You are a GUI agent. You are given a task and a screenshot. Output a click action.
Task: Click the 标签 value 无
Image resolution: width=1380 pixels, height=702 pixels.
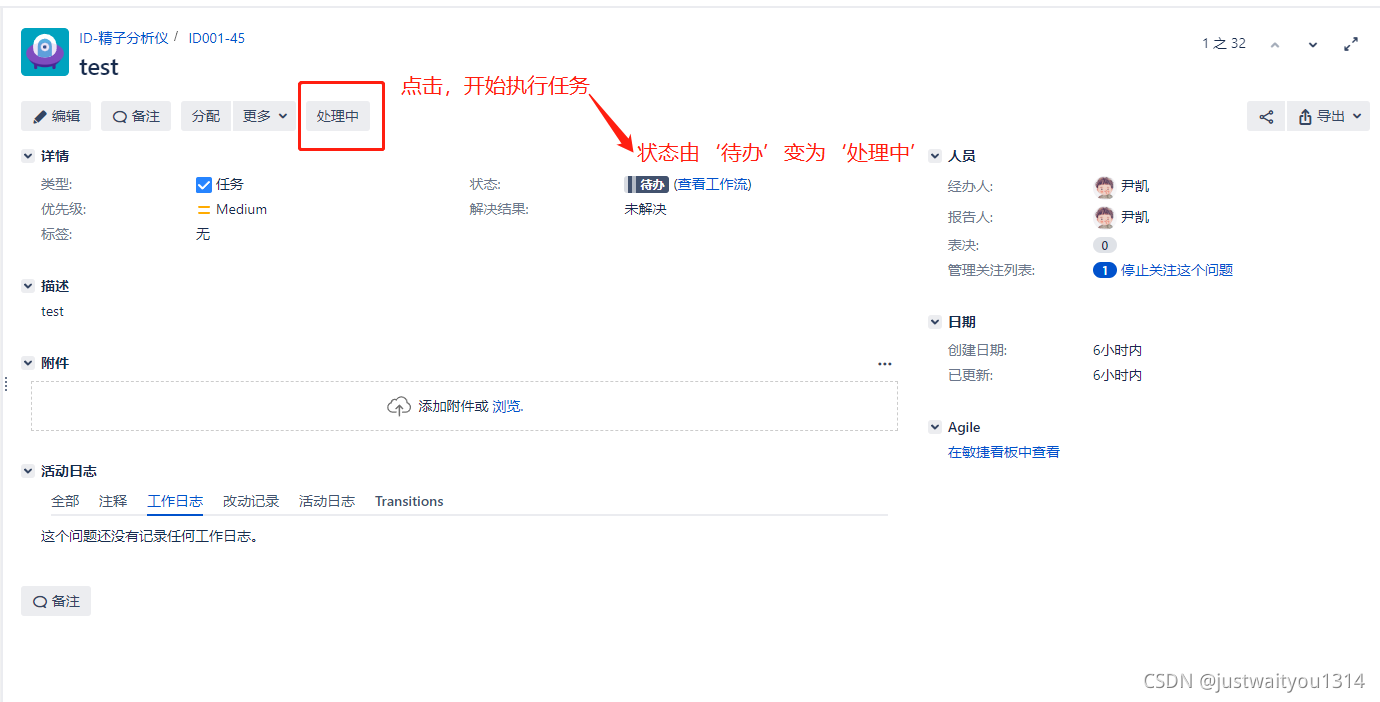coord(203,234)
